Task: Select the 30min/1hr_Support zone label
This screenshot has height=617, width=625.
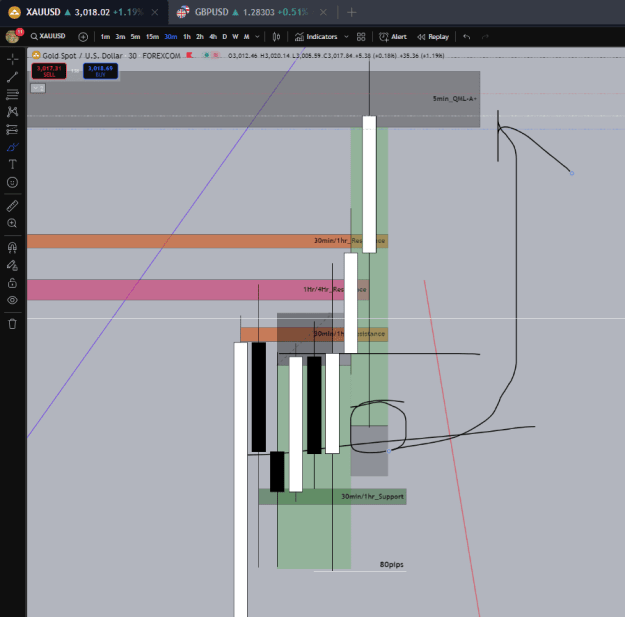Action: coord(372,497)
